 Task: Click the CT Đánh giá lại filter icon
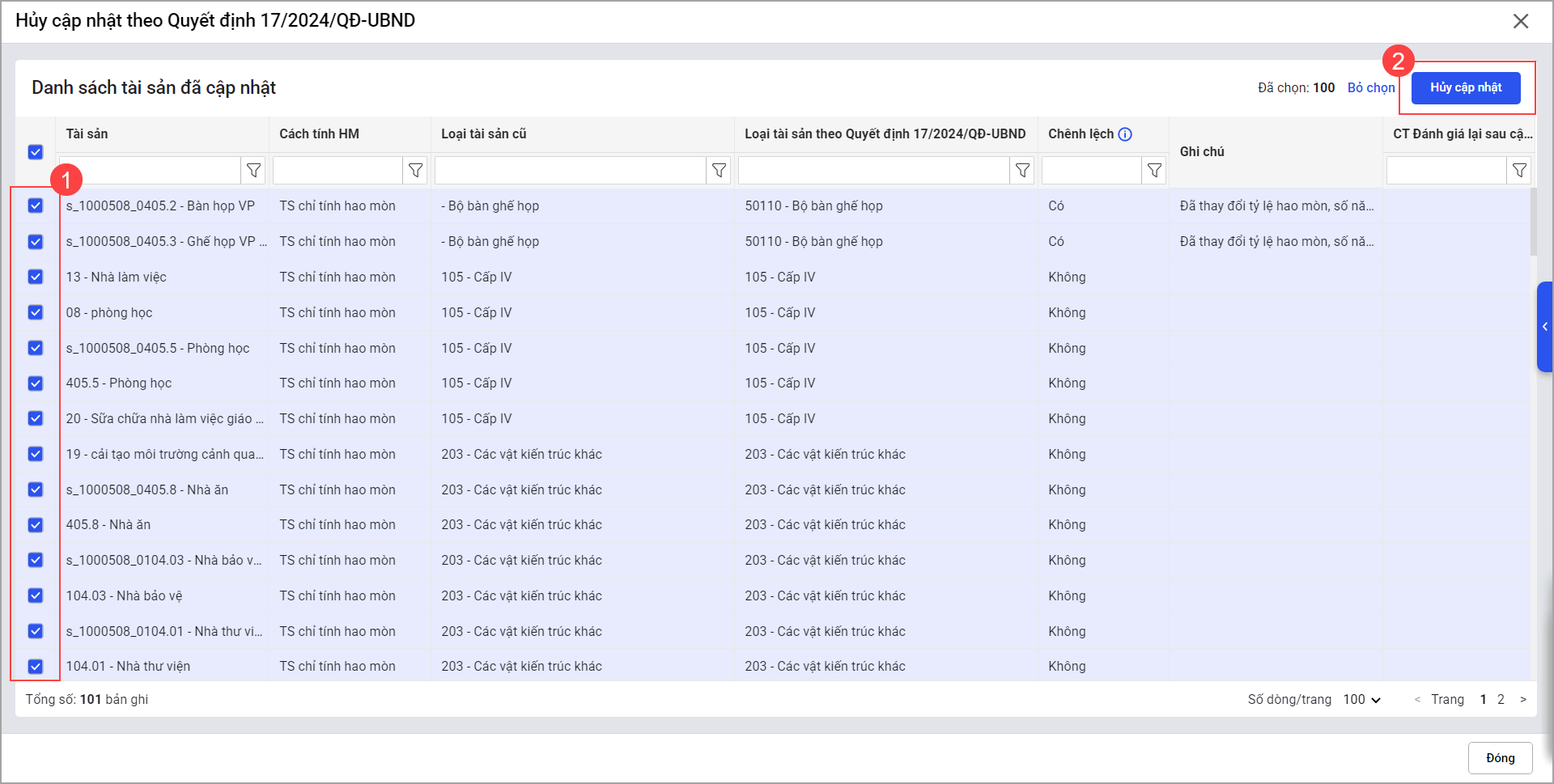click(1519, 171)
